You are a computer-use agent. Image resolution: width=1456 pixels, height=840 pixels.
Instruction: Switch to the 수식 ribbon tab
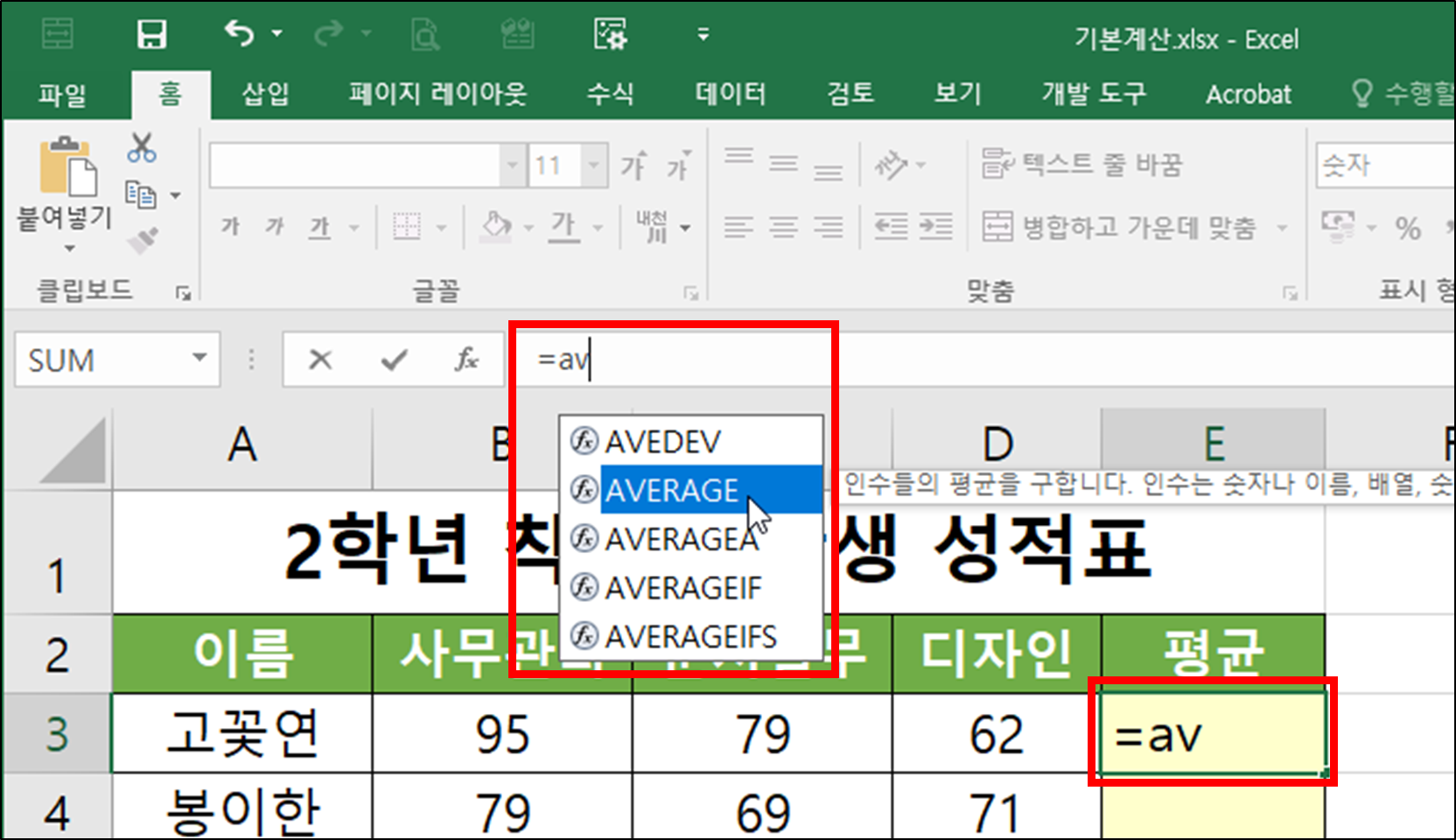coord(610,94)
